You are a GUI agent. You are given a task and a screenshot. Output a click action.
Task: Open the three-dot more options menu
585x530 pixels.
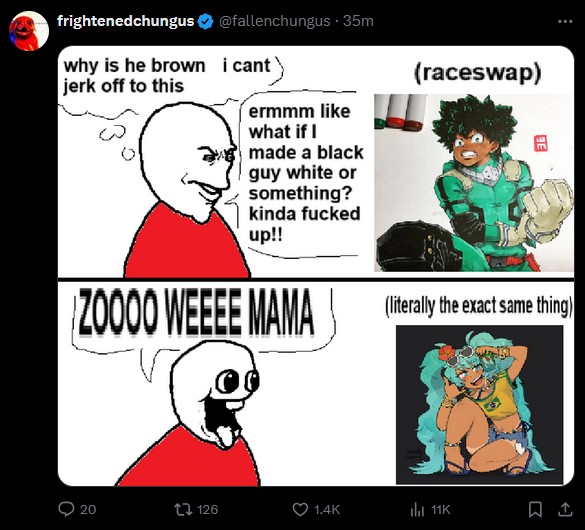coord(565,22)
